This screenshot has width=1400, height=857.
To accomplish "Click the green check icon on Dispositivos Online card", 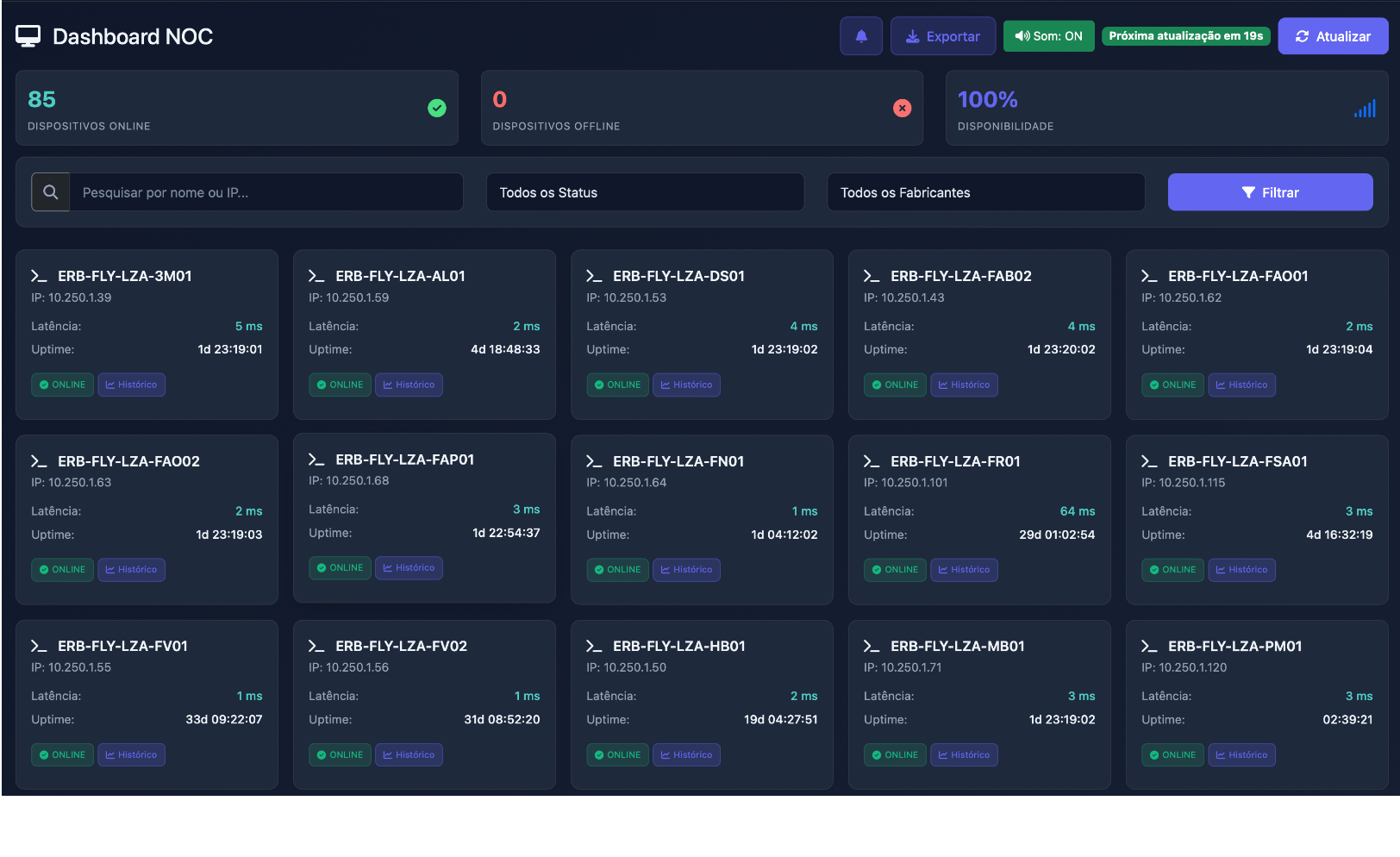I will 437,109.
